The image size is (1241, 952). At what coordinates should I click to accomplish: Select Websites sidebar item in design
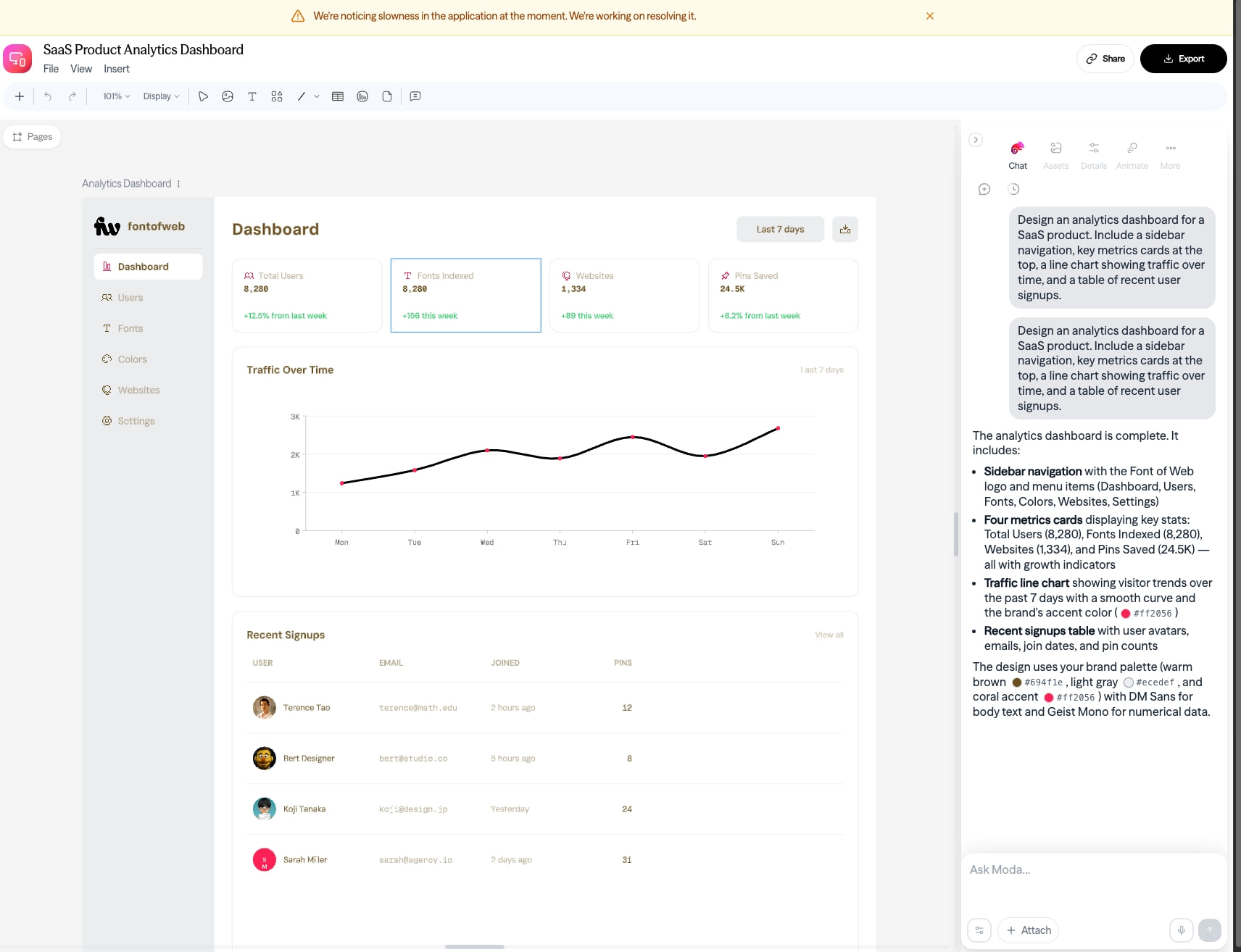click(x=149, y=391)
